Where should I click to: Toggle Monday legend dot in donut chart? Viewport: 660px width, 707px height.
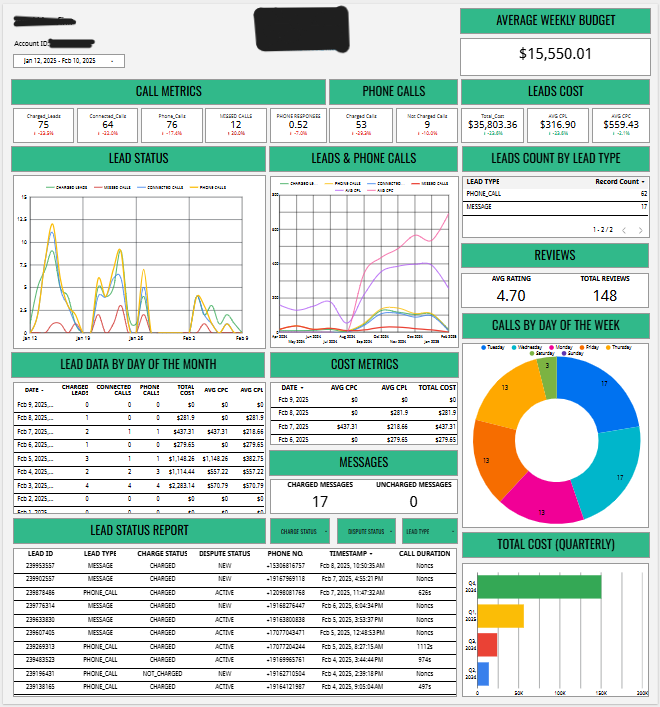pyautogui.click(x=553, y=347)
